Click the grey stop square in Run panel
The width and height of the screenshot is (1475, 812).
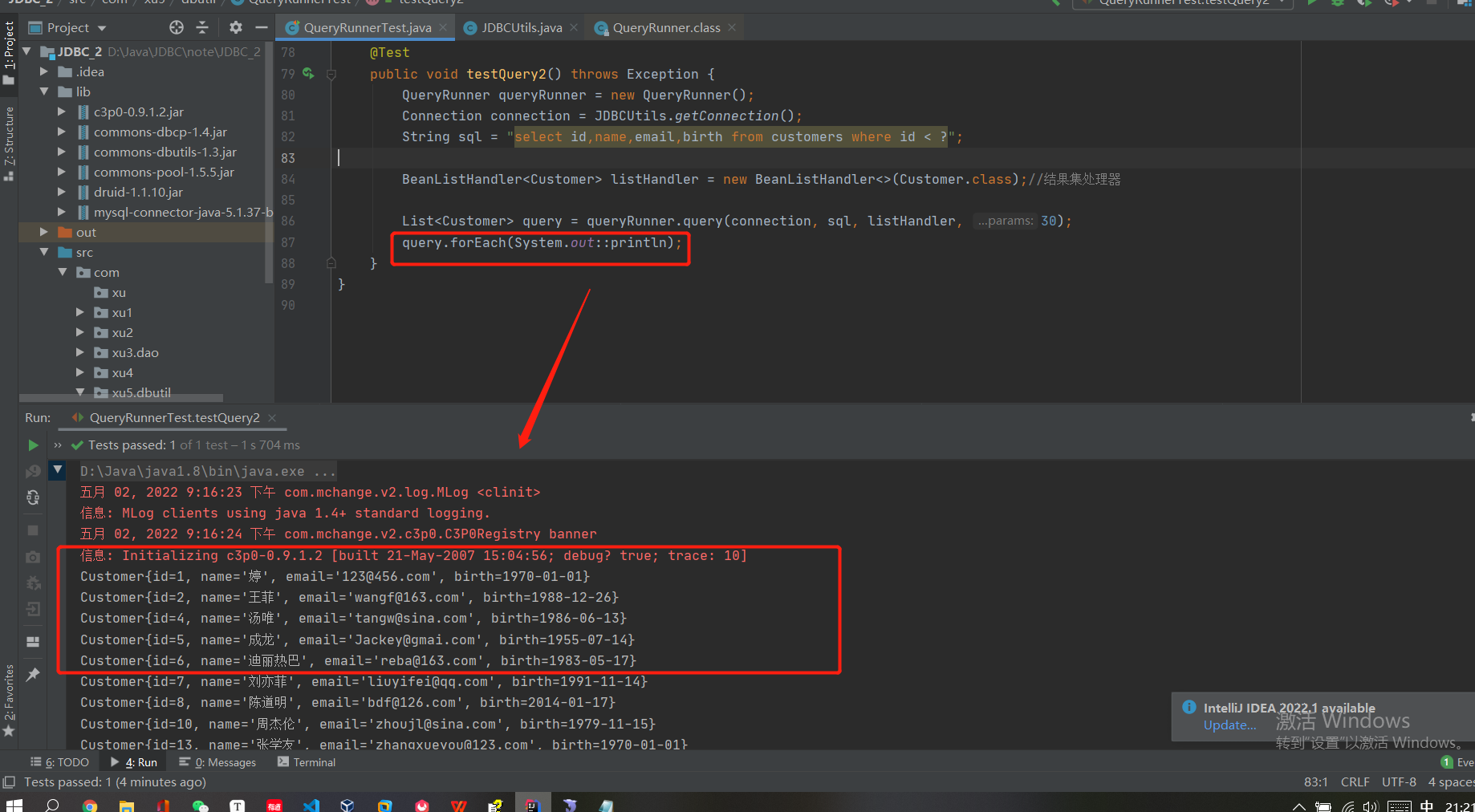pyautogui.click(x=33, y=530)
